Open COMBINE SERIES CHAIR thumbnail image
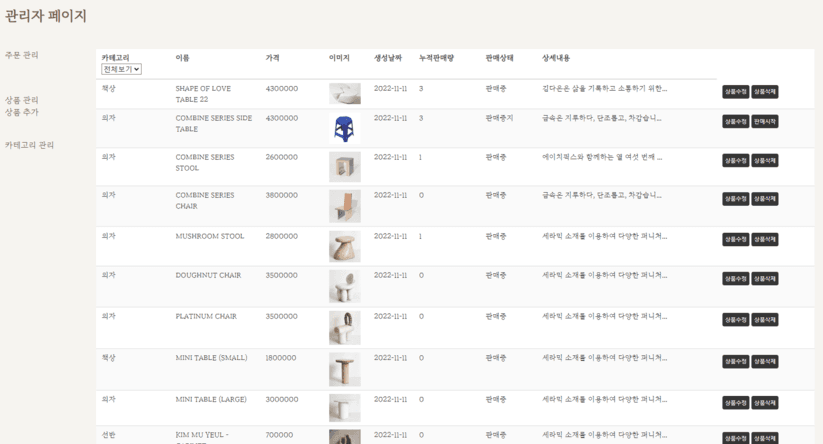This screenshot has height=444, width=823. tap(345, 206)
